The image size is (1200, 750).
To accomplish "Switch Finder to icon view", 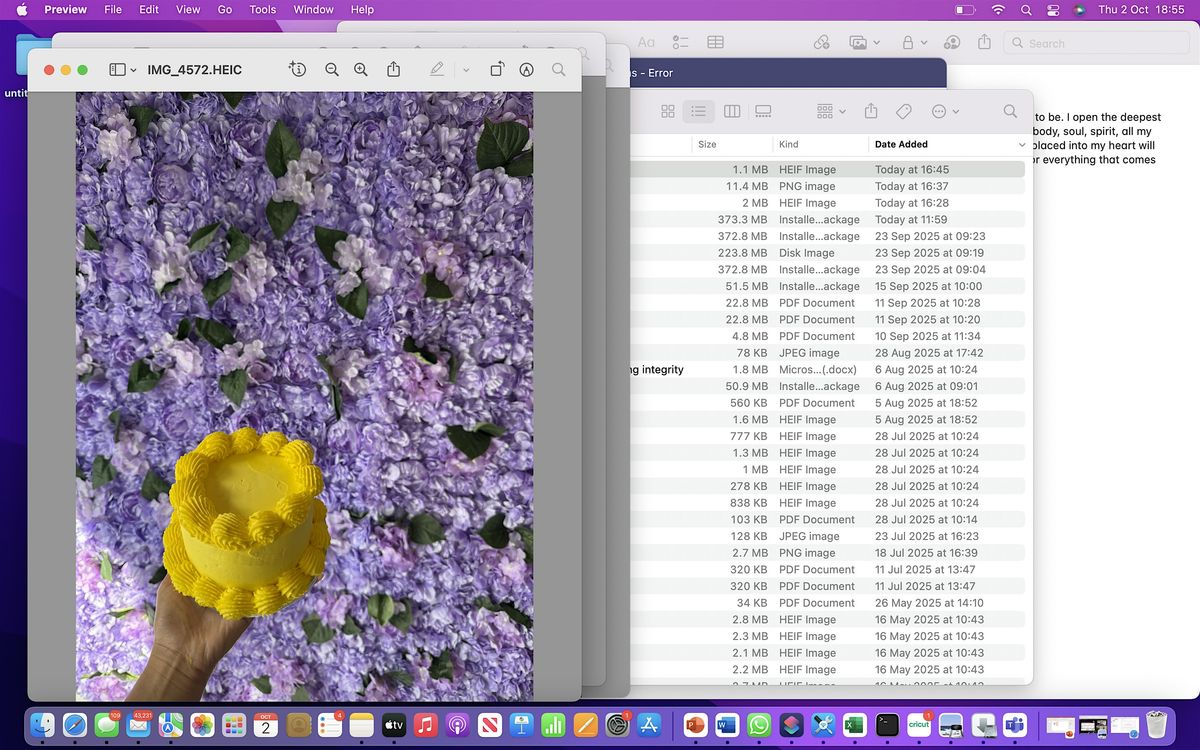I will (x=668, y=111).
